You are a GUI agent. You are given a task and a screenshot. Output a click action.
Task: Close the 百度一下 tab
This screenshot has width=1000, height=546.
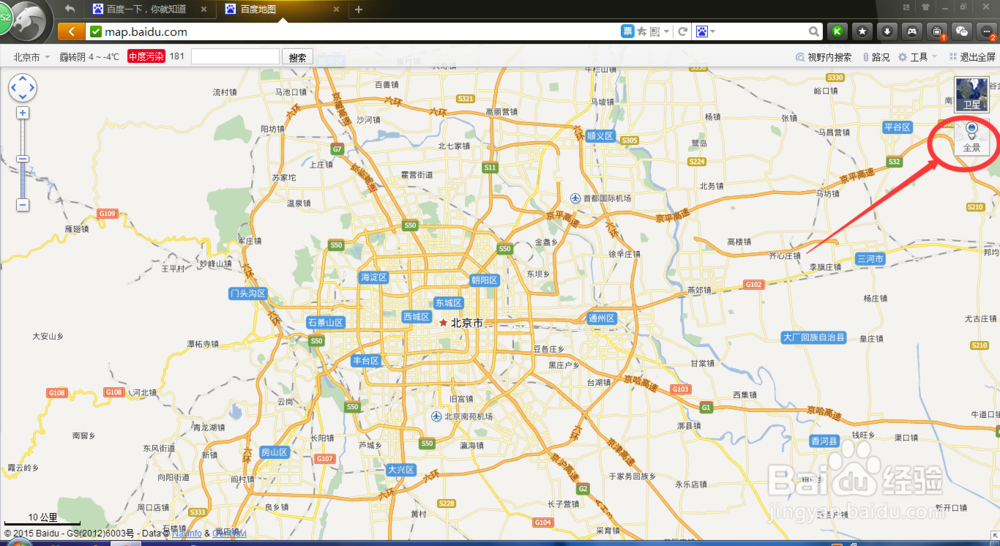click(x=203, y=9)
